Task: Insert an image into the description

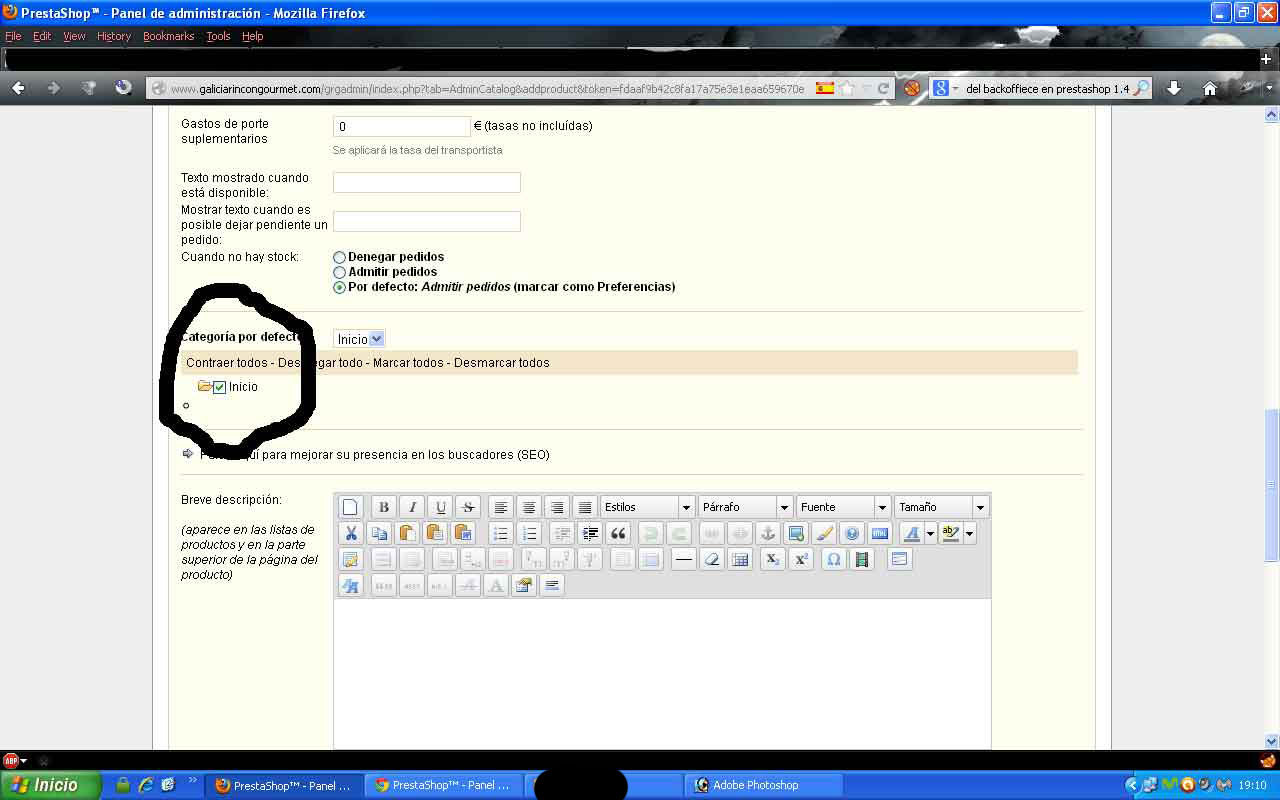Action: tap(795, 533)
